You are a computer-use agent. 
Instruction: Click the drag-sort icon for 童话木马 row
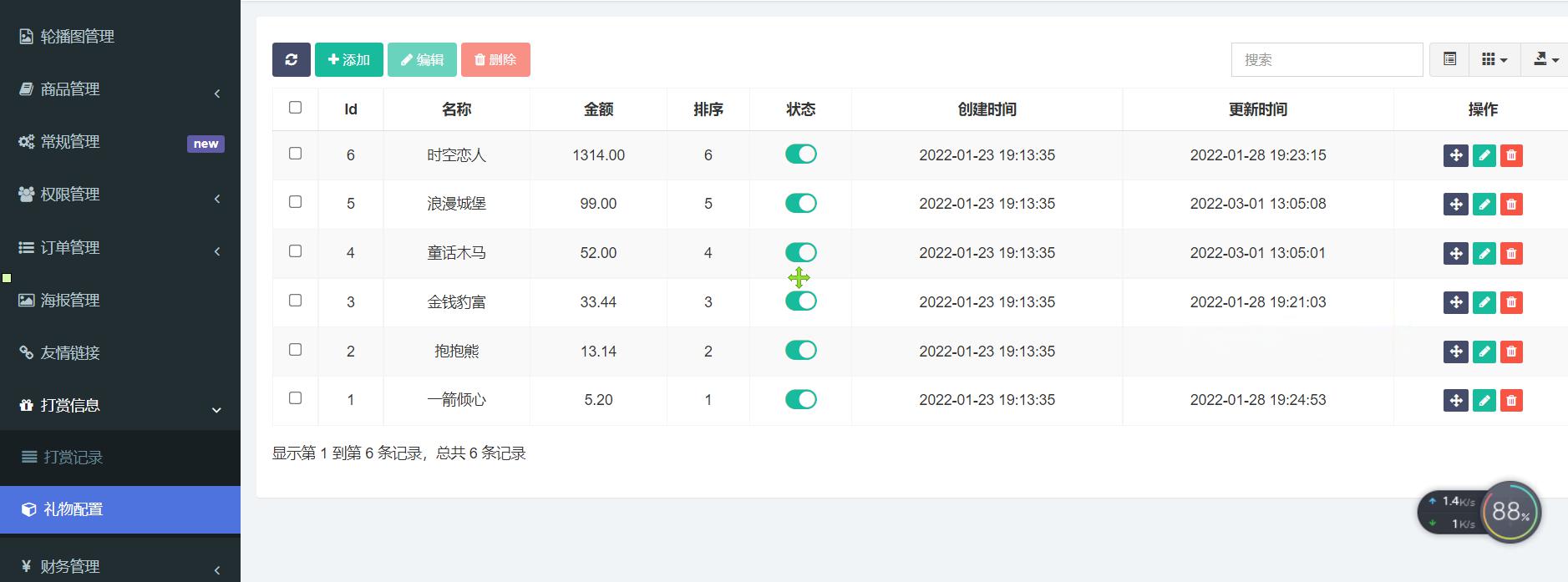(1455, 254)
